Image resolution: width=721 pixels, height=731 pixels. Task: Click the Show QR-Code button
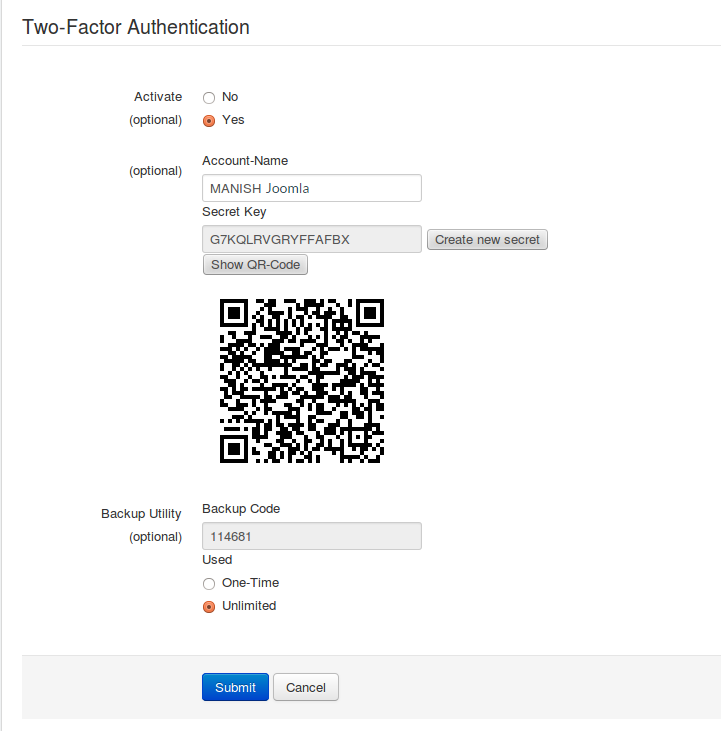[255, 264]
